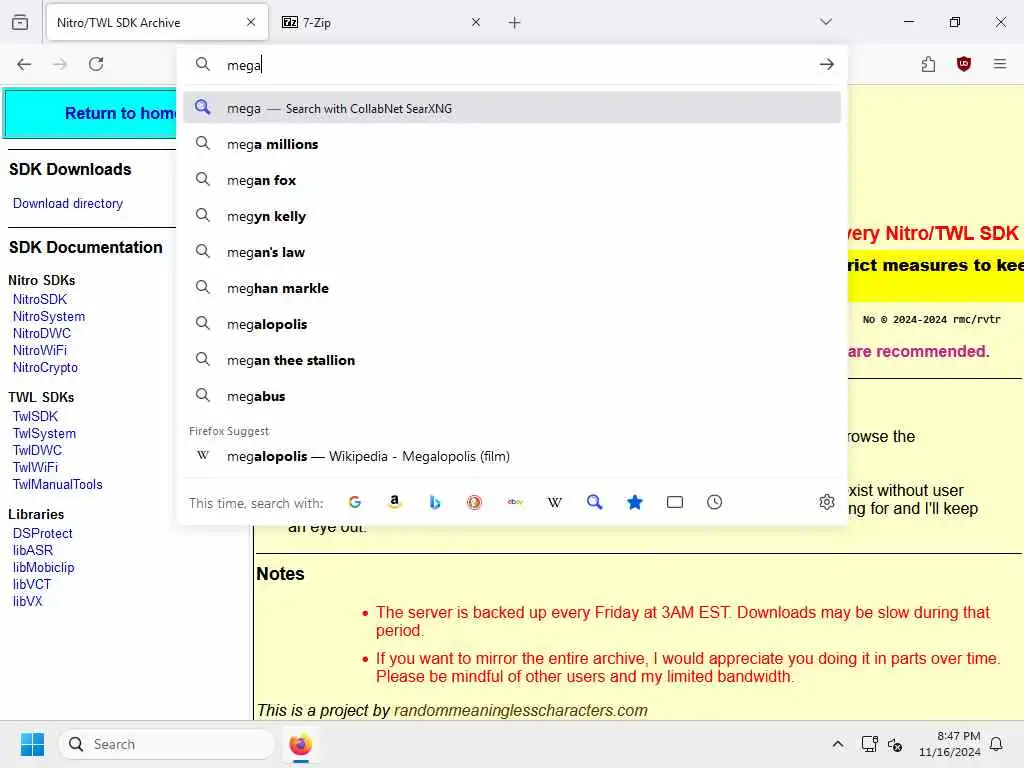Open the NitroCrypto documentation link
Viewport: 1024px width, 768px height.
[x=45, y=367]
